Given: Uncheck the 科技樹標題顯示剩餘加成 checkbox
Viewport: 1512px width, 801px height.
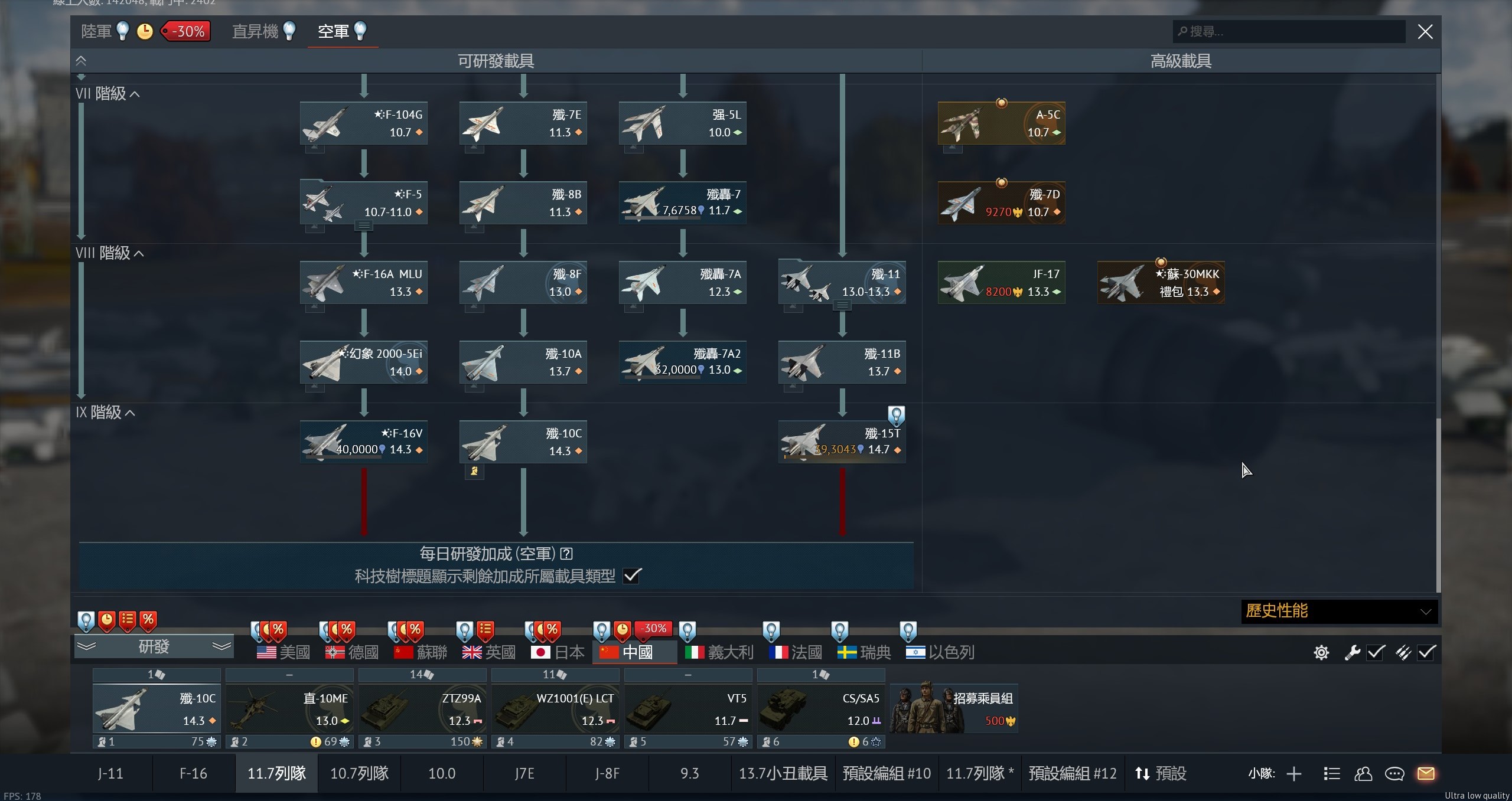Looking at the screenshot, I should pos(632,576).
